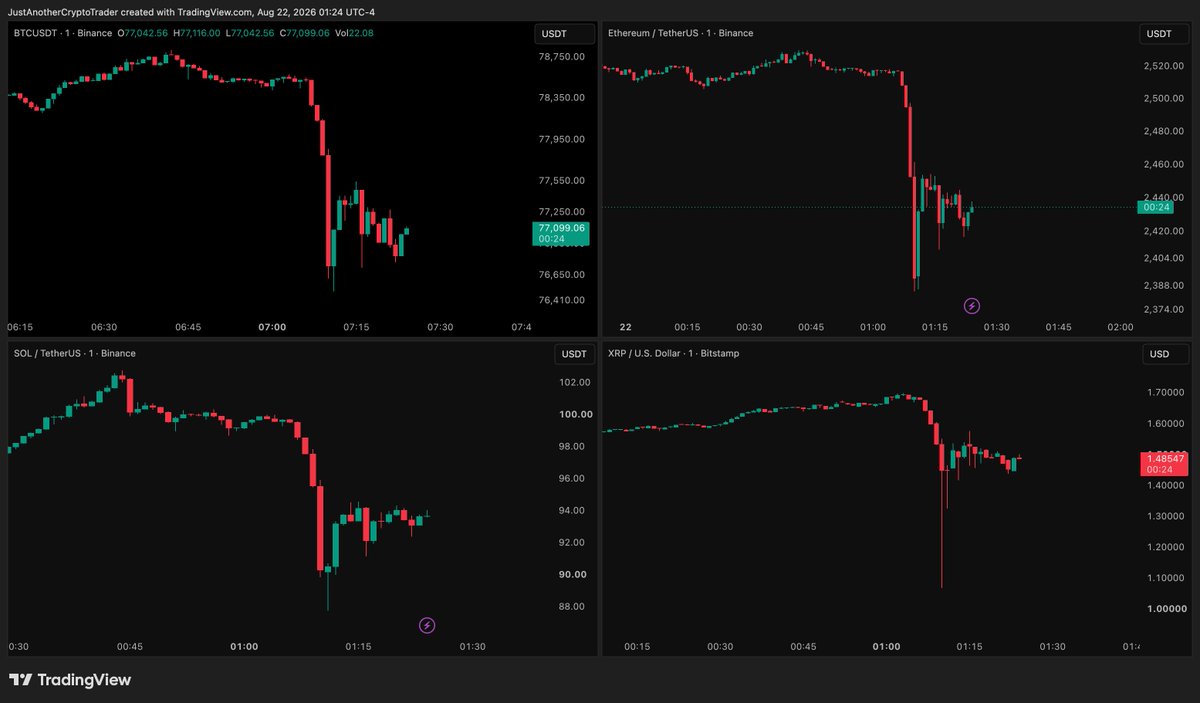Click the lightning bolt icon in SOL chart

point(427,626)
